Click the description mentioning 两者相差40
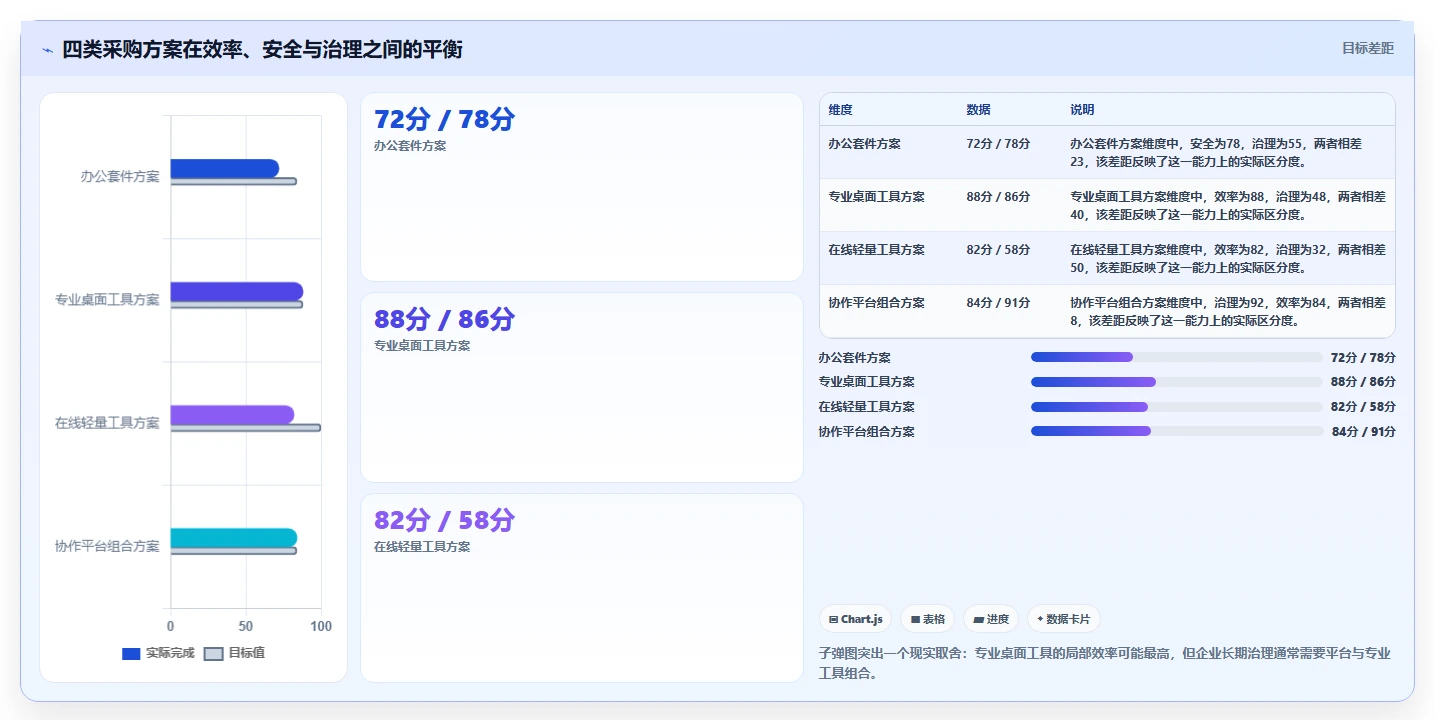The height and width of the screenshot is (720, 1435). tap(1228, 205)
